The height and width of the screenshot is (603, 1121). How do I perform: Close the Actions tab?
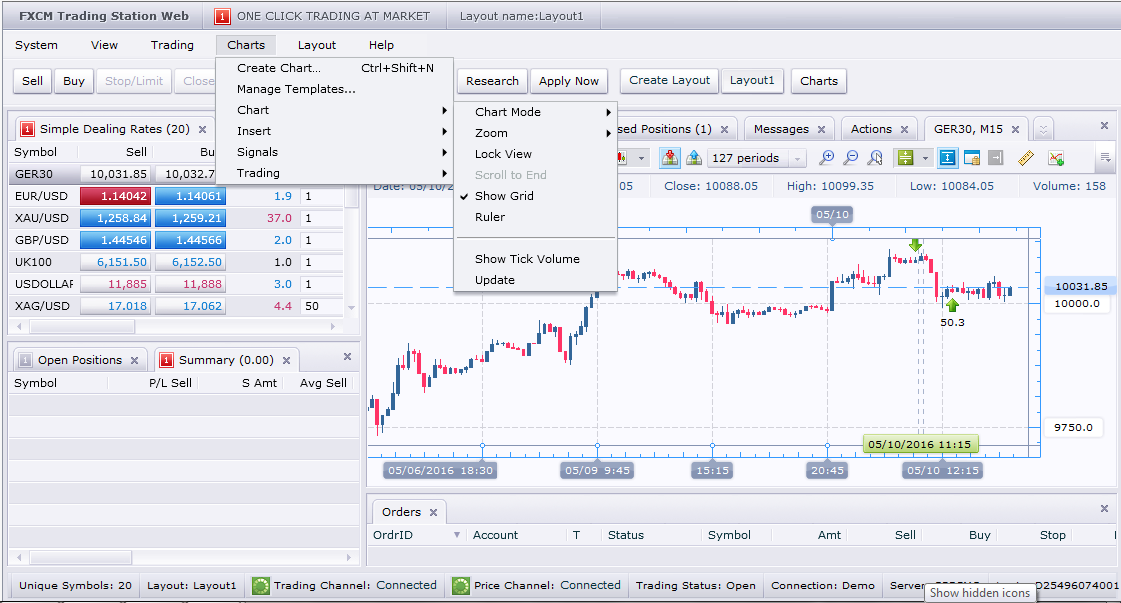click(904, 129)
